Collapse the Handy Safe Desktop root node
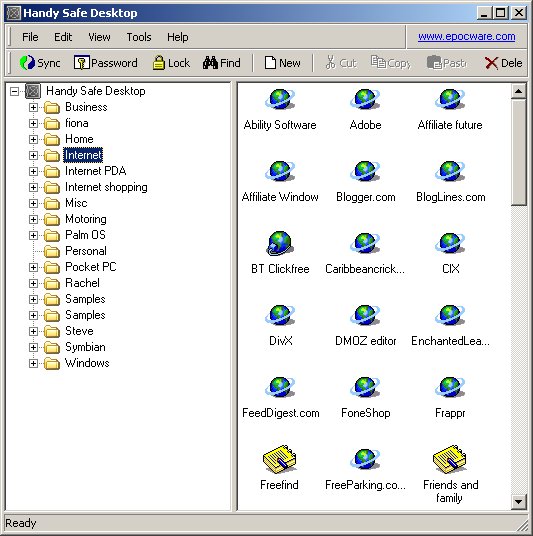533x536 pixels. (14, 91)
